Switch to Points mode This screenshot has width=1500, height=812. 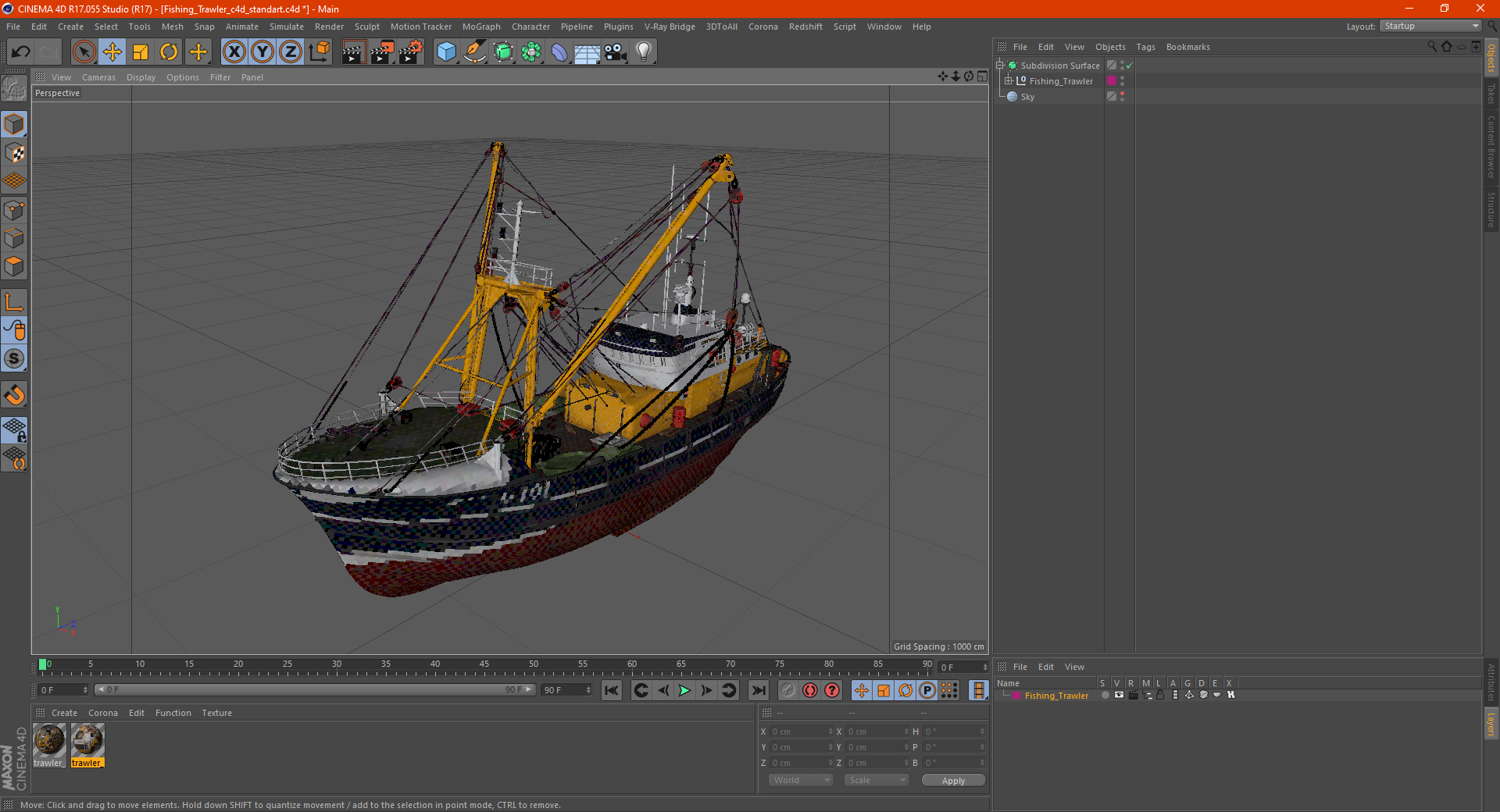(x=14, y=209)
